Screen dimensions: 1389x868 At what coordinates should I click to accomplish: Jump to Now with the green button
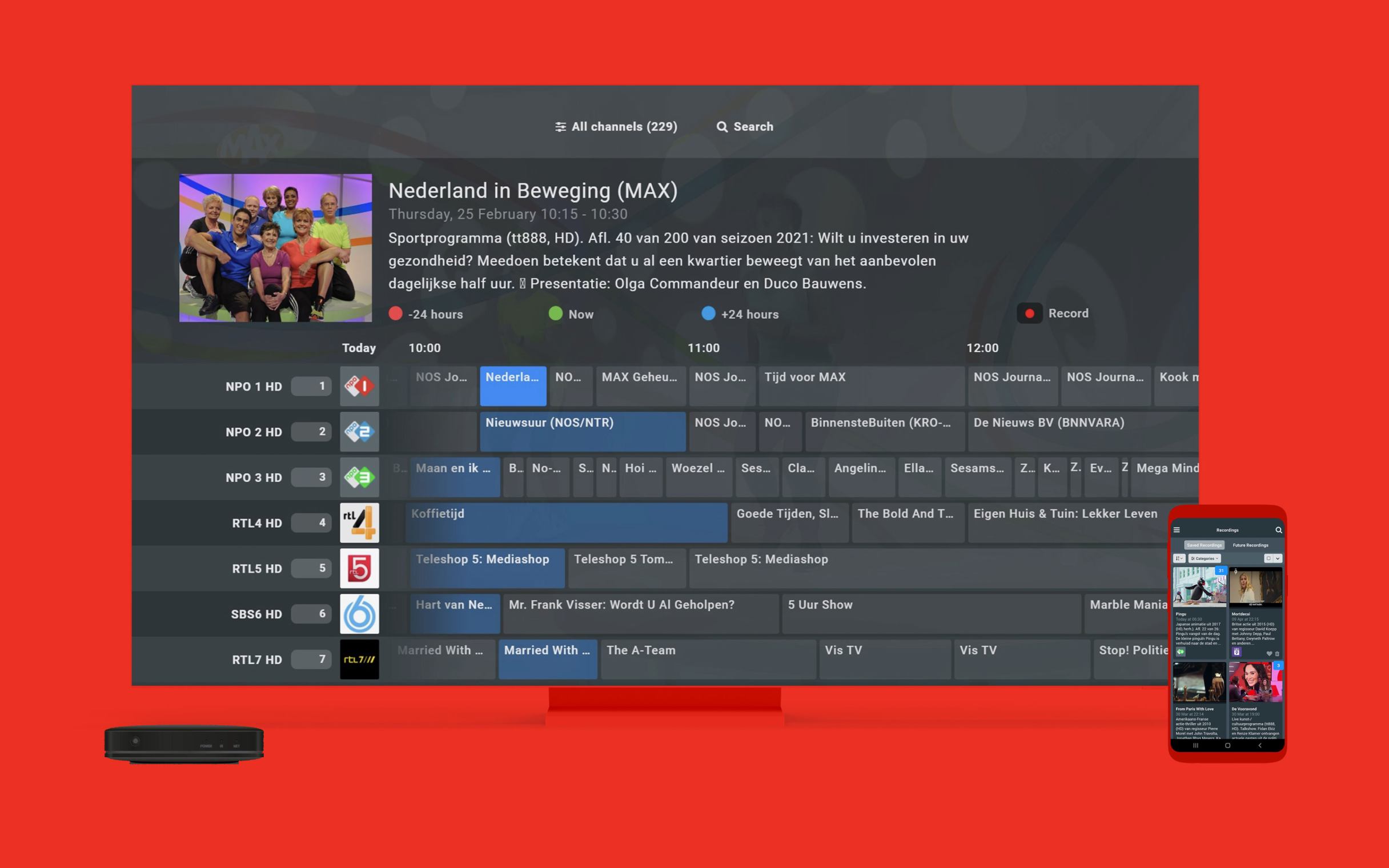[571, 314]
